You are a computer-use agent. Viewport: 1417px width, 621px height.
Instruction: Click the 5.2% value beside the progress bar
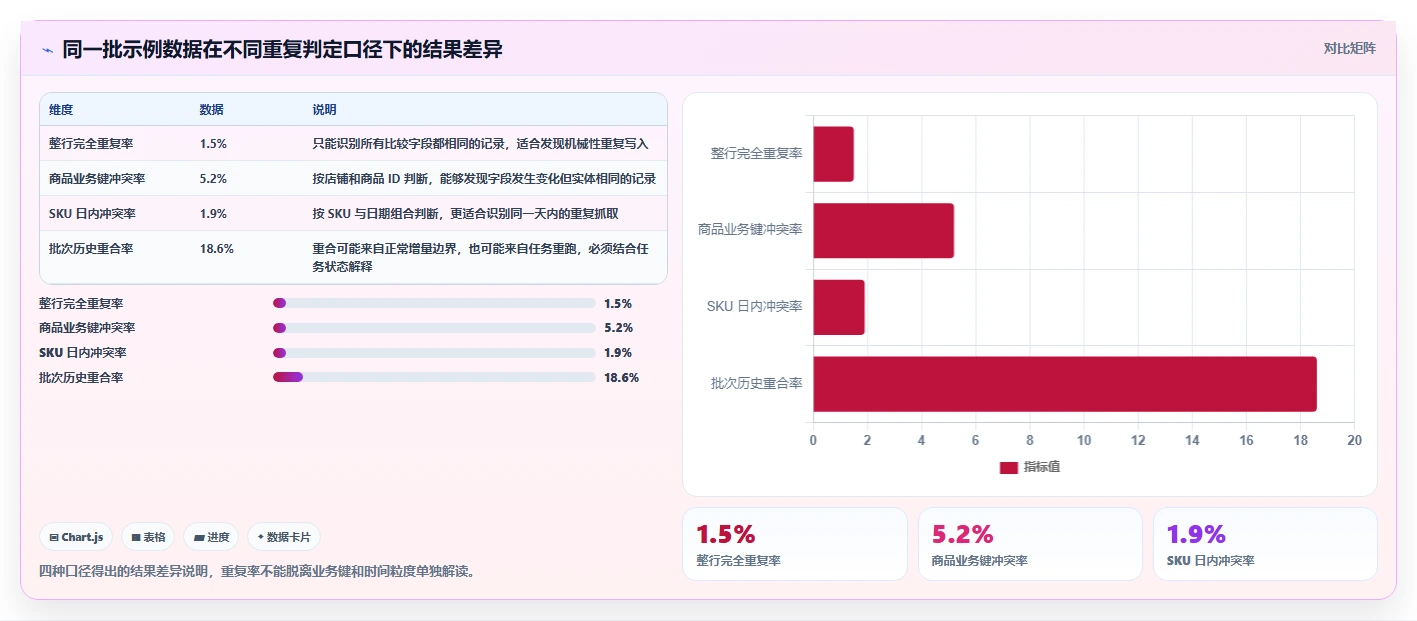click(618, 328)
